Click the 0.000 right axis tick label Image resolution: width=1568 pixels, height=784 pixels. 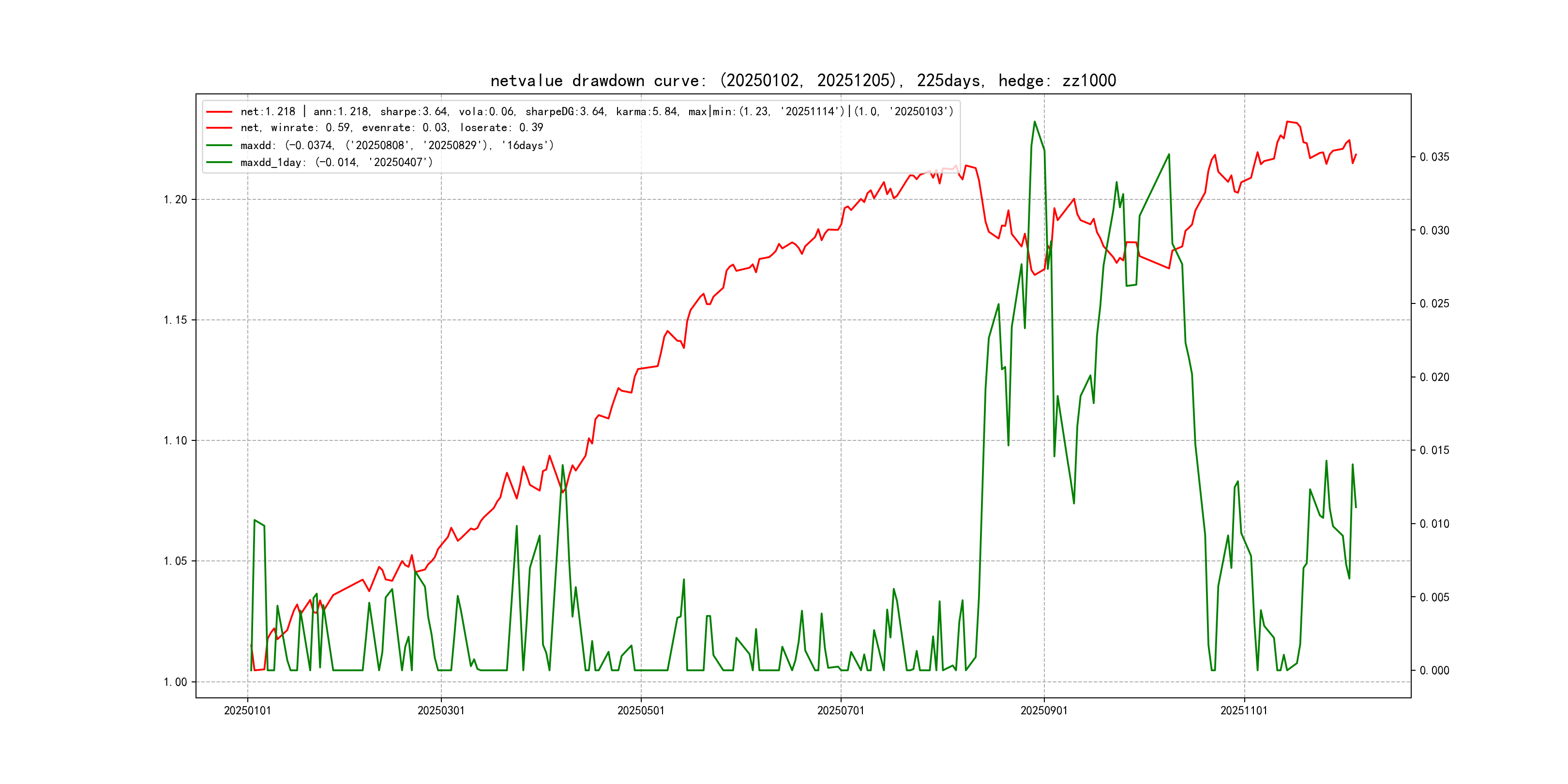1434,671
